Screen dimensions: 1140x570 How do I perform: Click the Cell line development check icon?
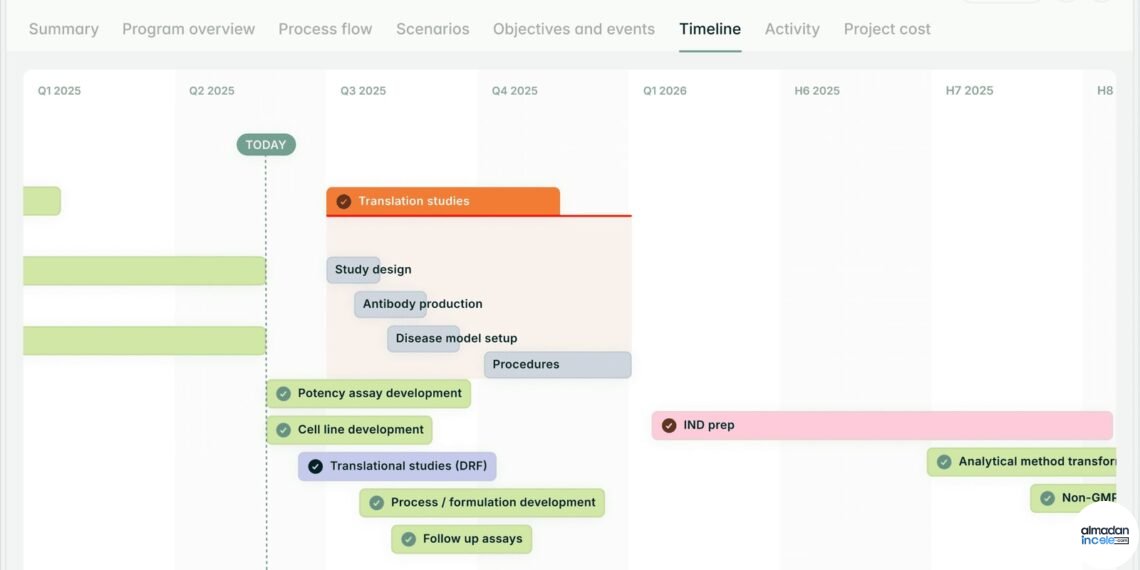pos(284,430)
